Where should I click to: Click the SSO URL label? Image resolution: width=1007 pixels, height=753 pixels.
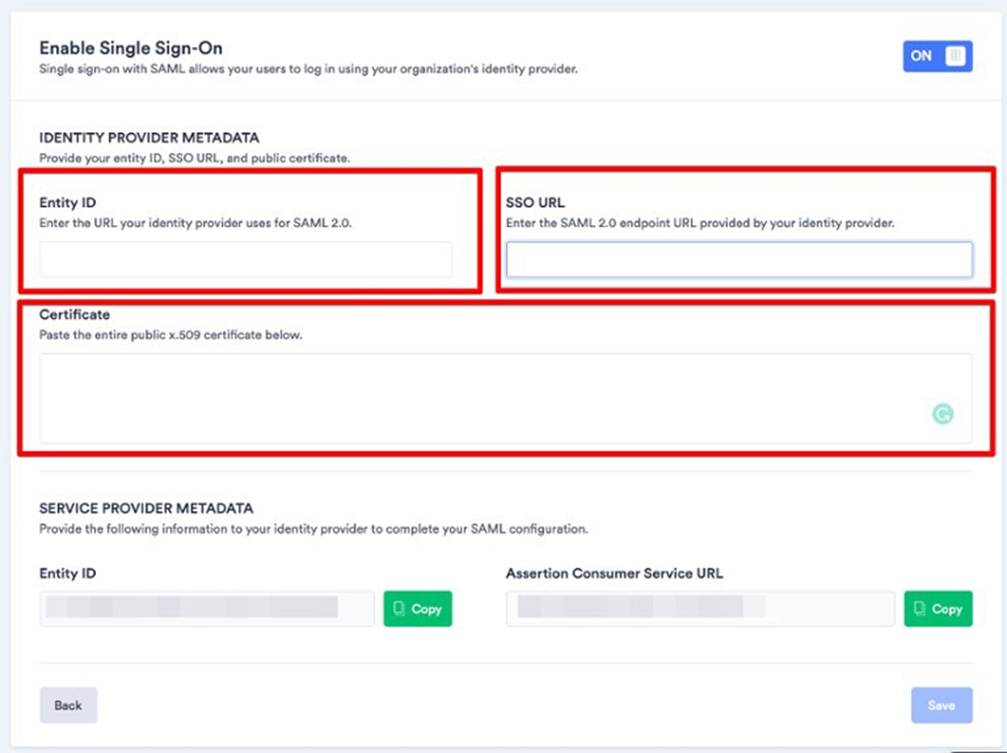535,203
